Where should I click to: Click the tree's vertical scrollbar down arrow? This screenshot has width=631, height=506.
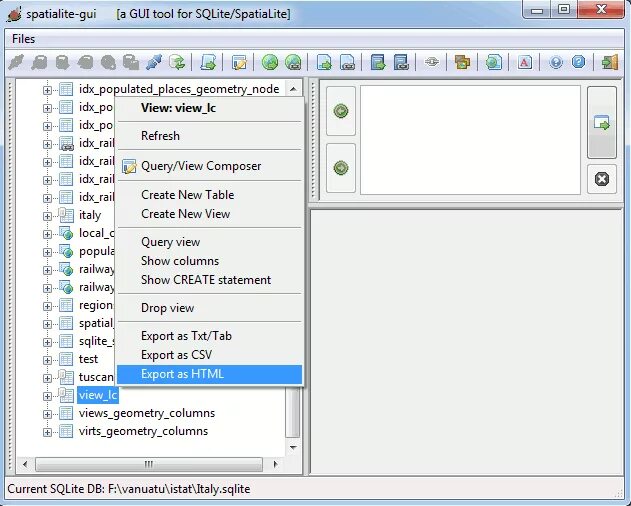pyautogui.click(x=293, y=447)
